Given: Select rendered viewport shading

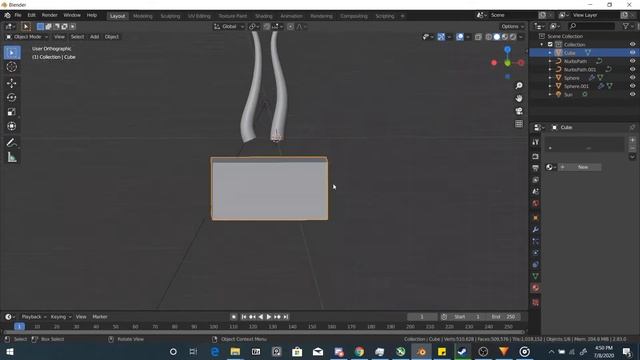Looking at the screenshot, I should tap(513, 37).
